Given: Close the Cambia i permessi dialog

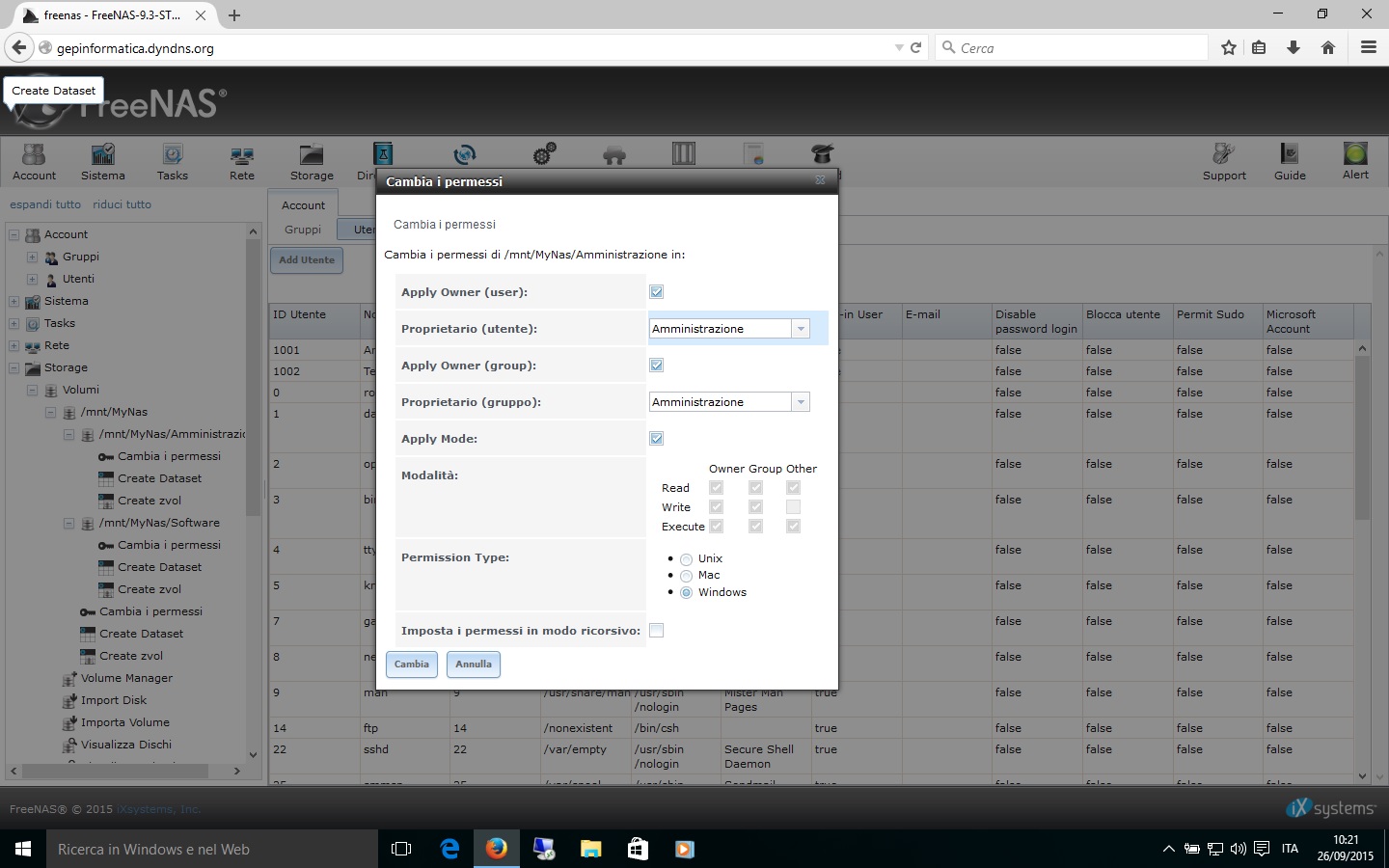Looking at the screenshot, I should point(820,180).
